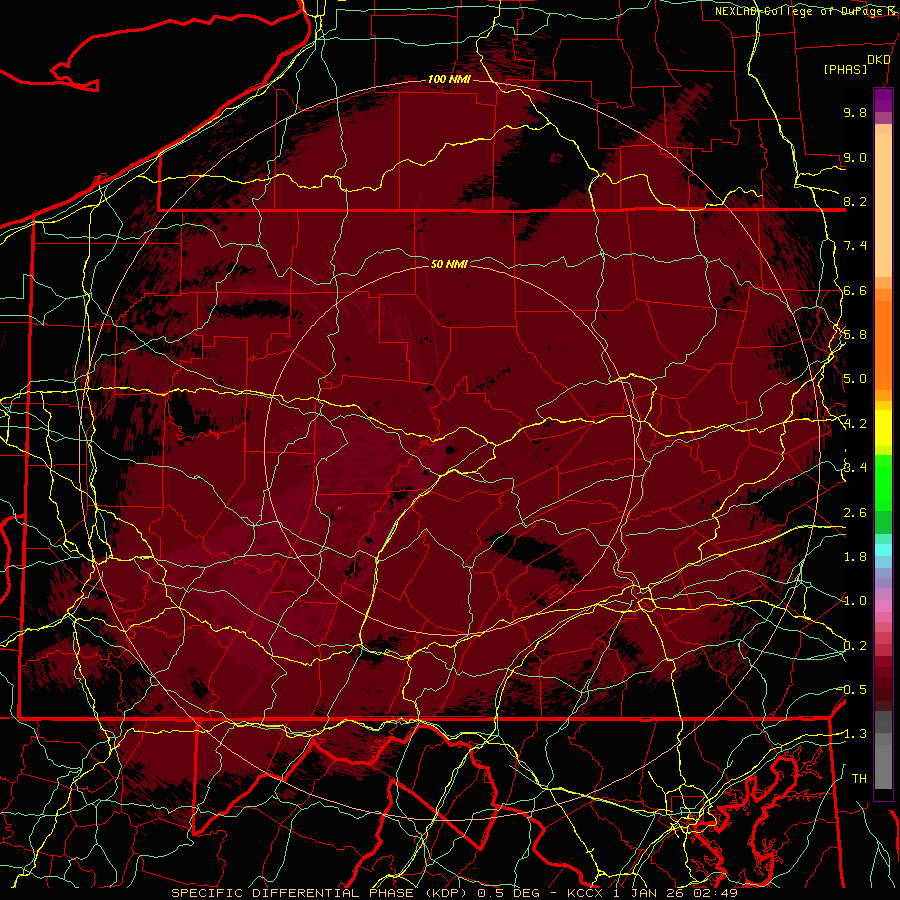
Task: Click the 5.8 value on the scale
Action: point(855,335)
